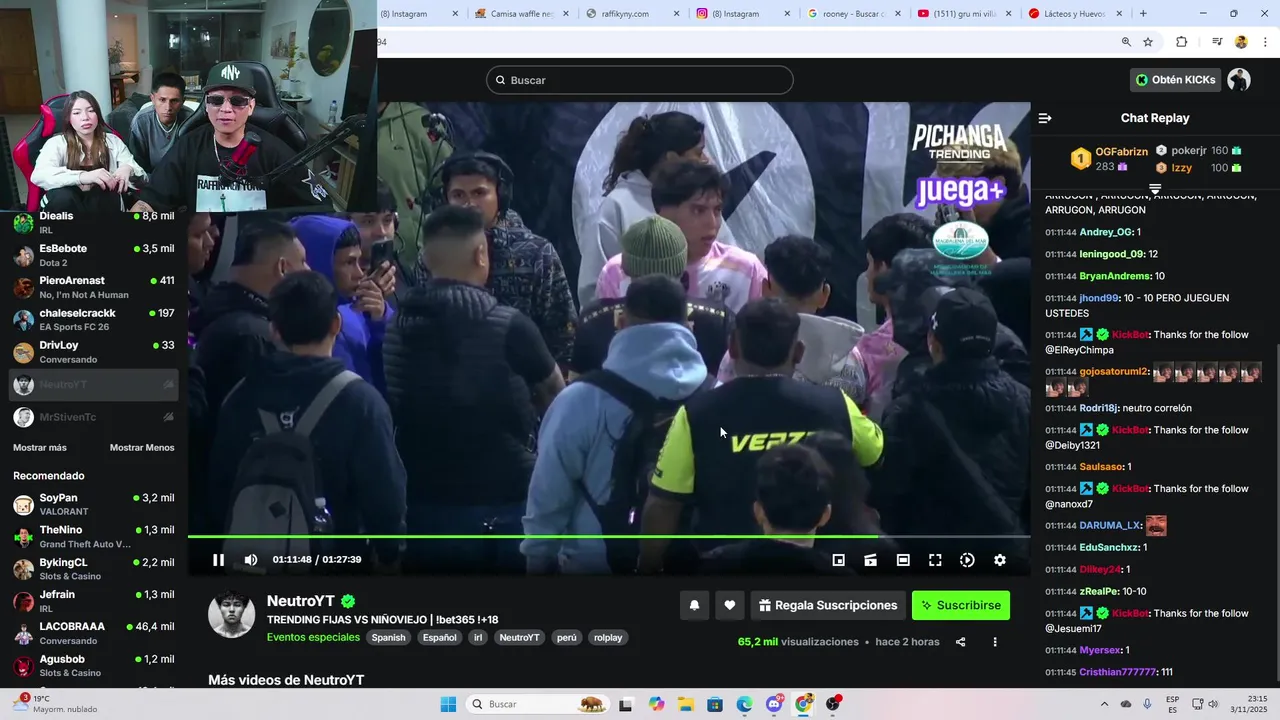Open browser extensions puzzle icon
This screenshot has width=1280, height=720.
1182,42
